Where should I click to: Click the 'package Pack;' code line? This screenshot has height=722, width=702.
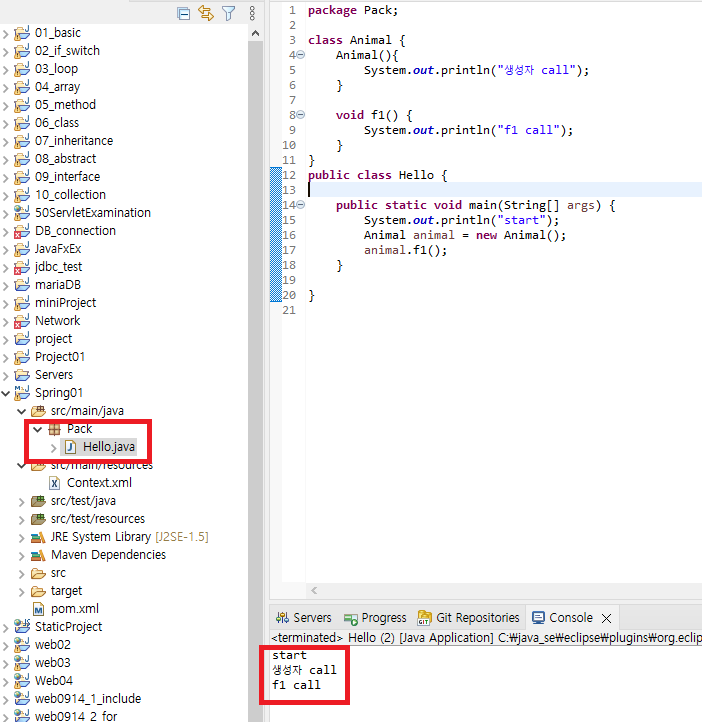tap(353, 11)
